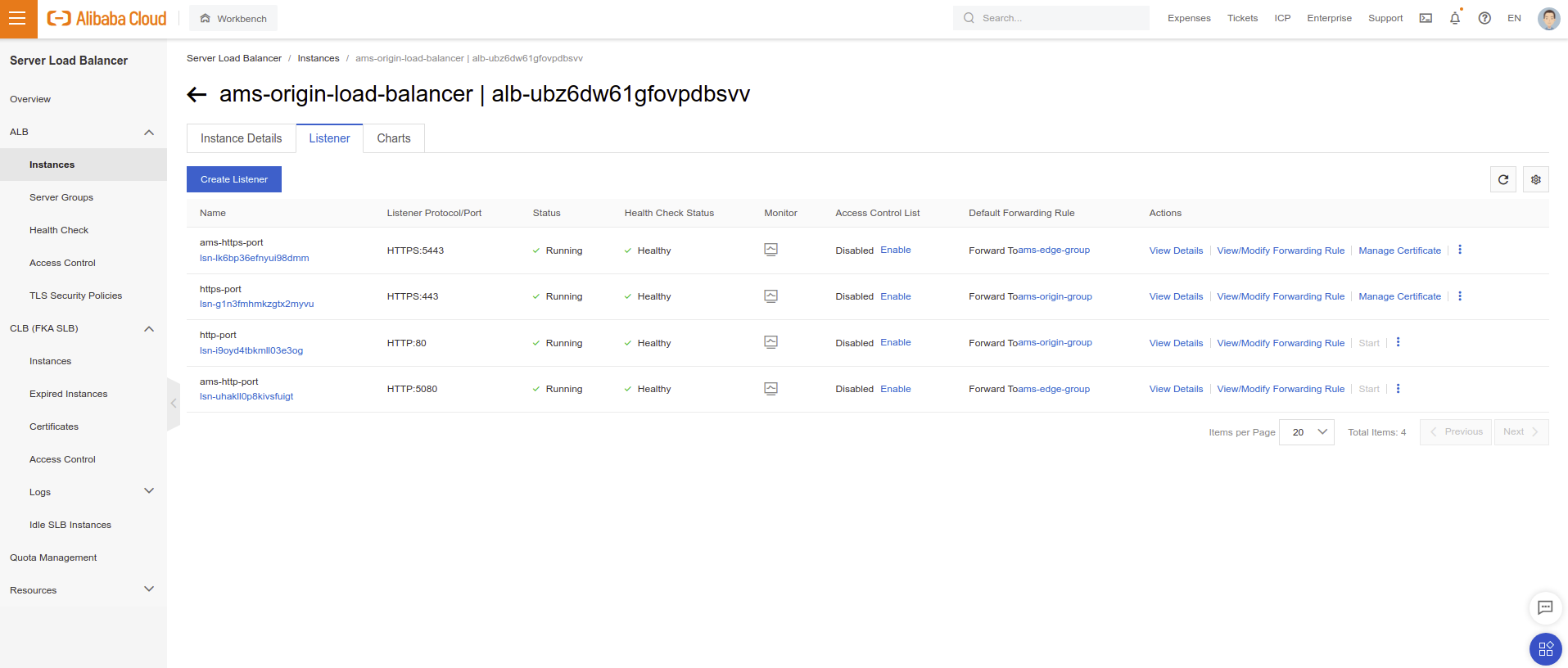Enable access control for ams-https-port
Screen dimensions: 1568x668
(896, 250)
